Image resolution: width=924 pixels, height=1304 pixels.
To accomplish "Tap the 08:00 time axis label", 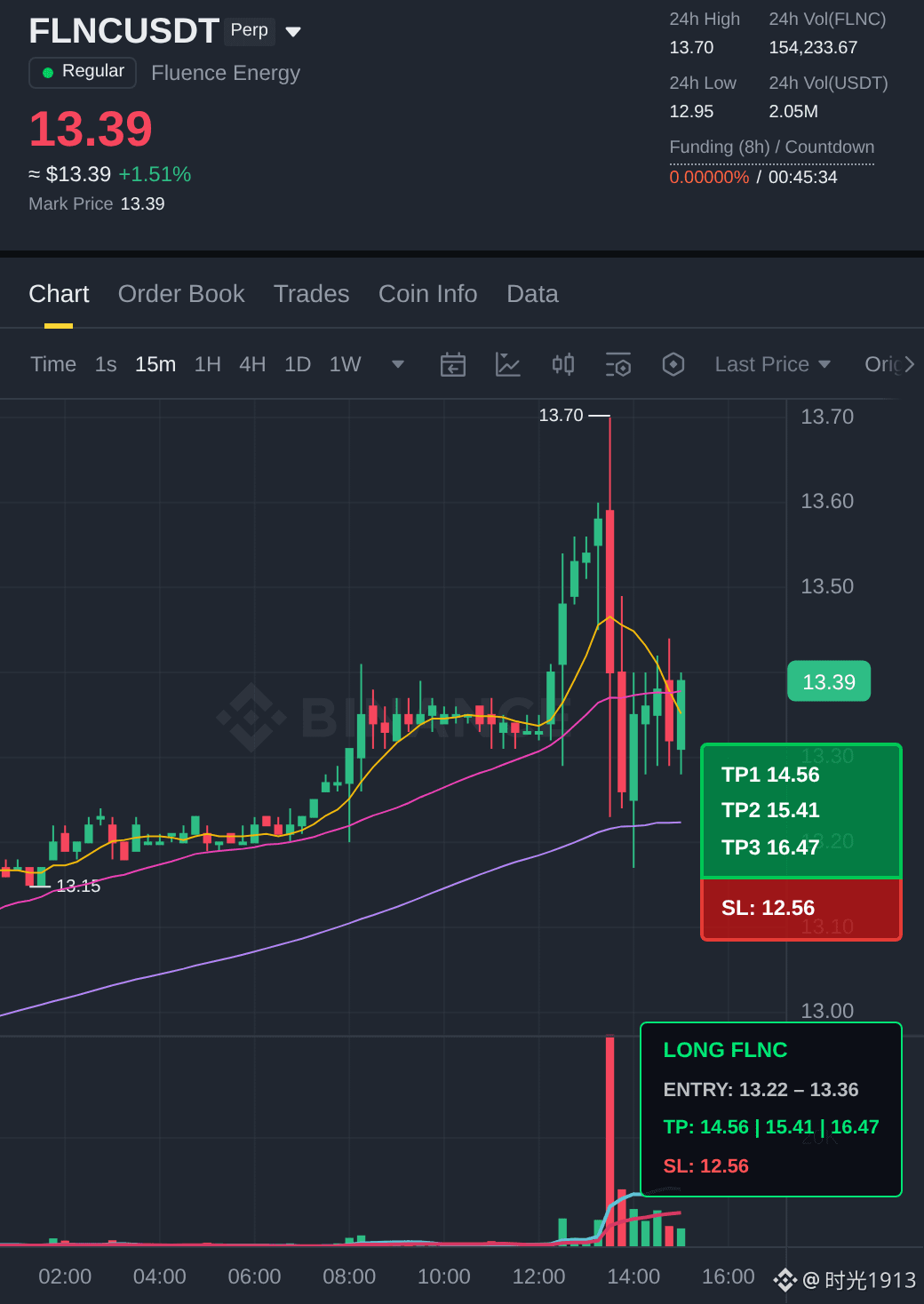I will (x=349, y=1276).
